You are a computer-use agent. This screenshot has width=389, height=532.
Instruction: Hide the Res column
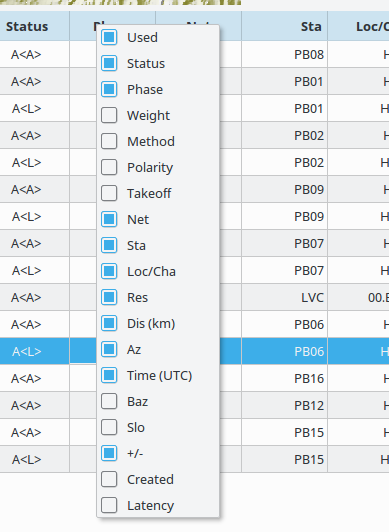[109, 298]
